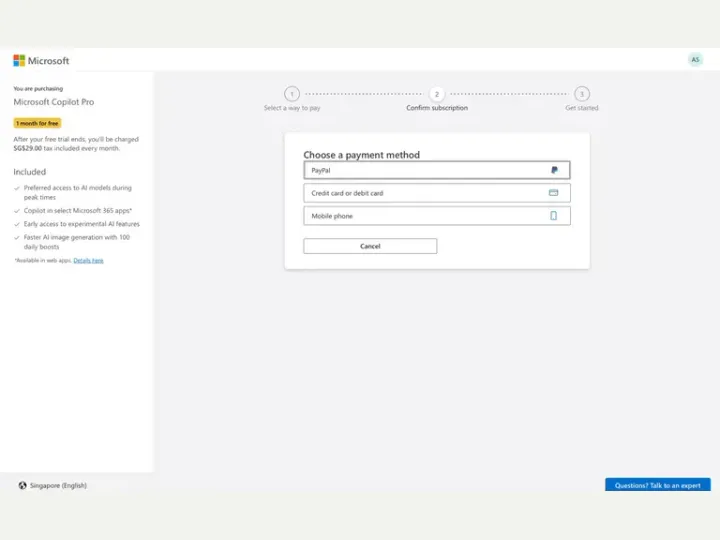
Task: Click the Microsoft logo
Action: click(41, 61)
